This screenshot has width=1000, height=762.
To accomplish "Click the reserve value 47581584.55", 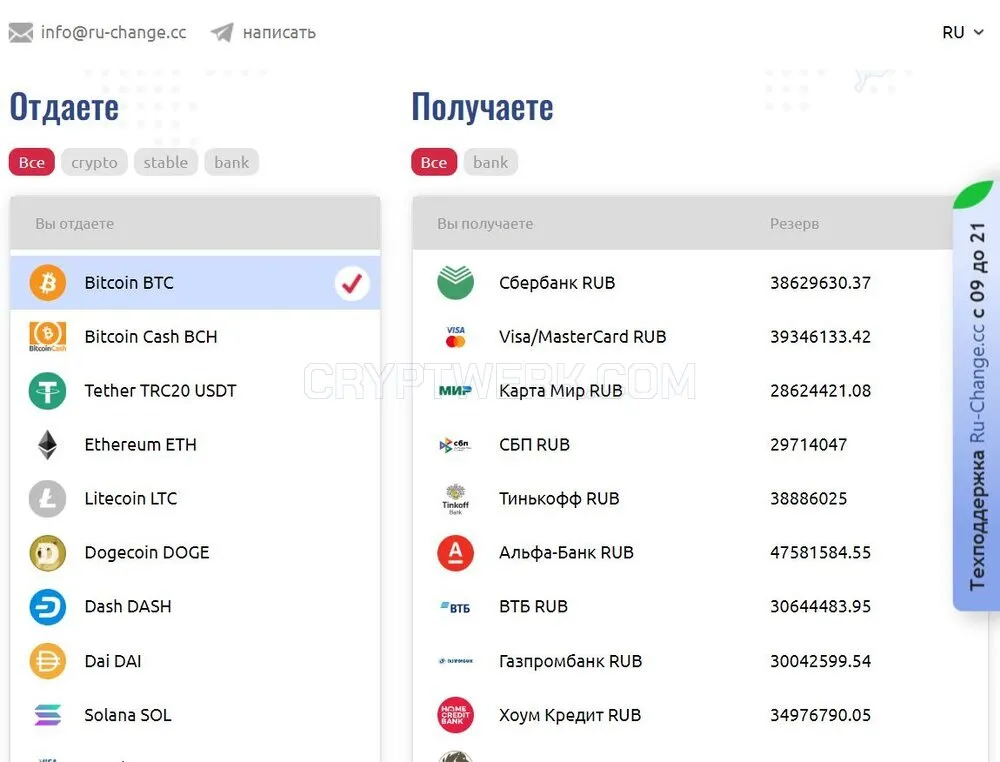I will coord(820,553).
